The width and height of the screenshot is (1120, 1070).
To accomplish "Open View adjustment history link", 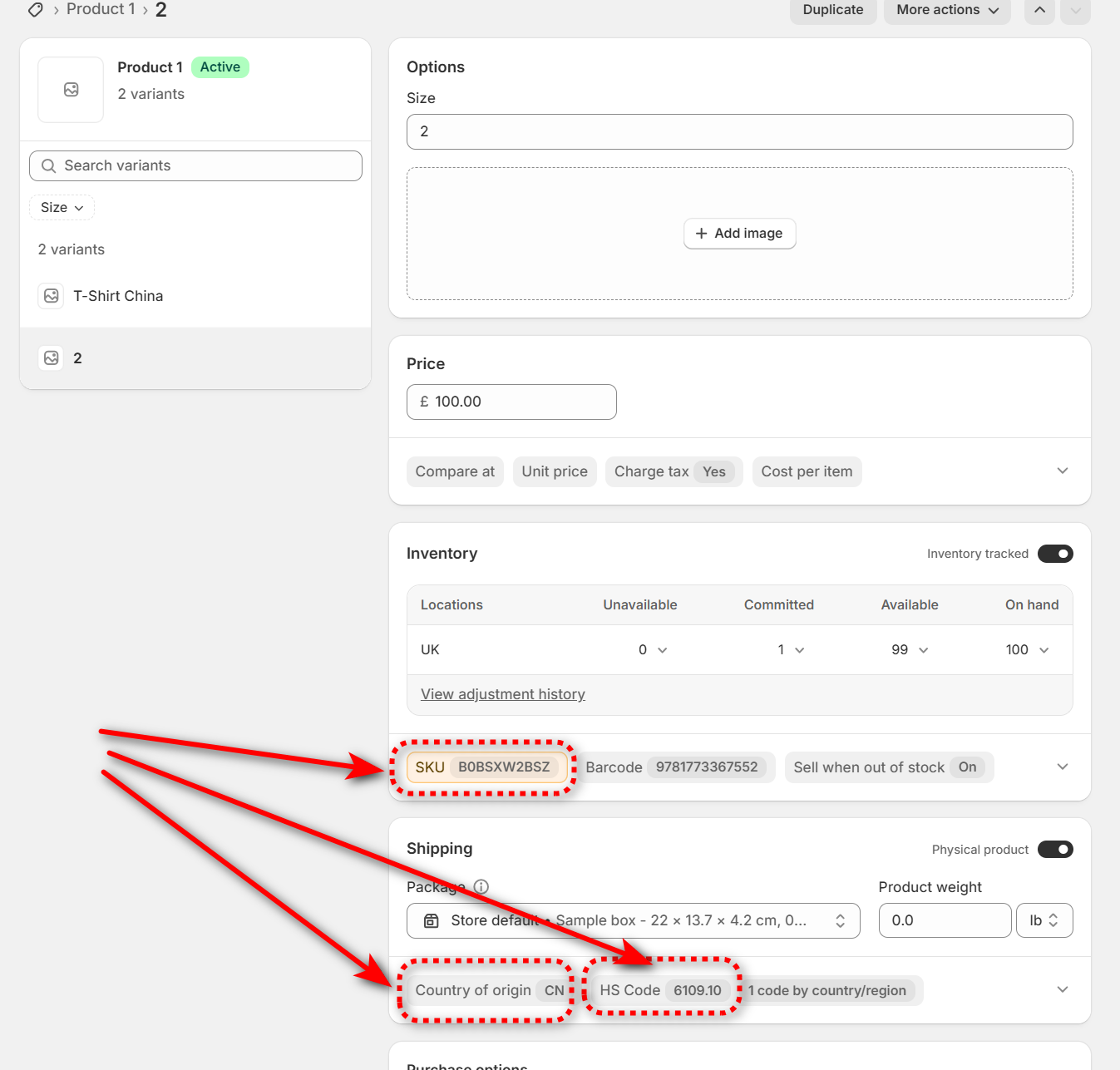I will coord(502,694).
